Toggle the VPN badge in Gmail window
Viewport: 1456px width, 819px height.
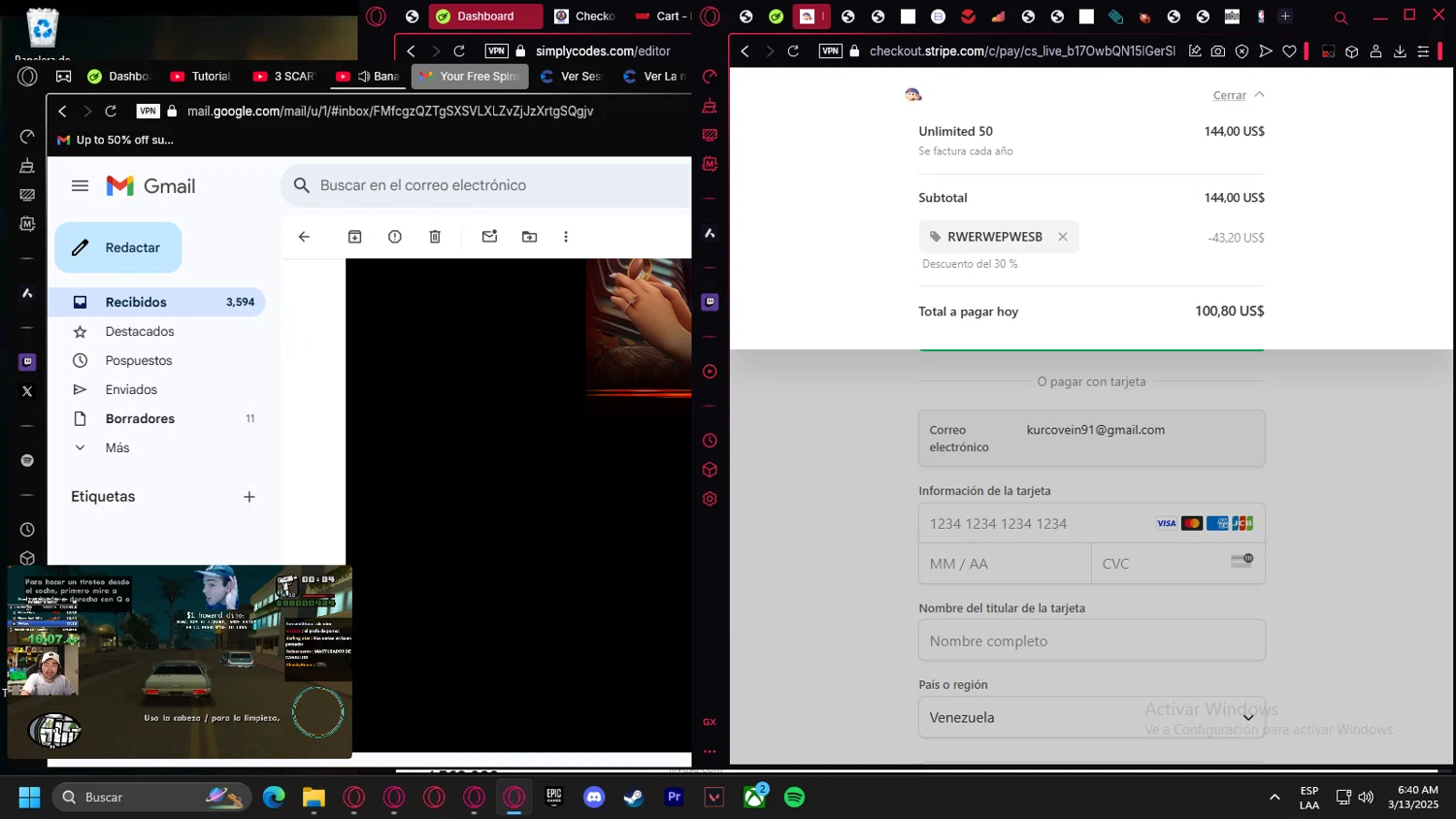click(x=148, y=112)
